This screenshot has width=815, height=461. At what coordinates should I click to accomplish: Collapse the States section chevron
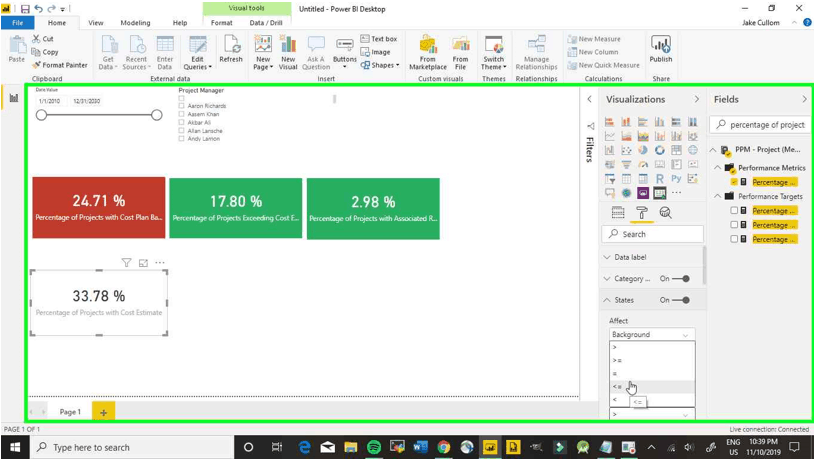[607, 300]
